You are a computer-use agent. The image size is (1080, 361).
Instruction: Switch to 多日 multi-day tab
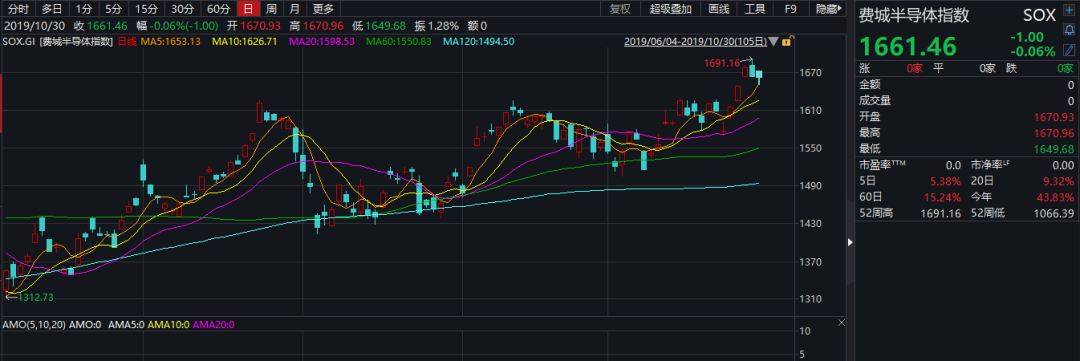(52, 9)
